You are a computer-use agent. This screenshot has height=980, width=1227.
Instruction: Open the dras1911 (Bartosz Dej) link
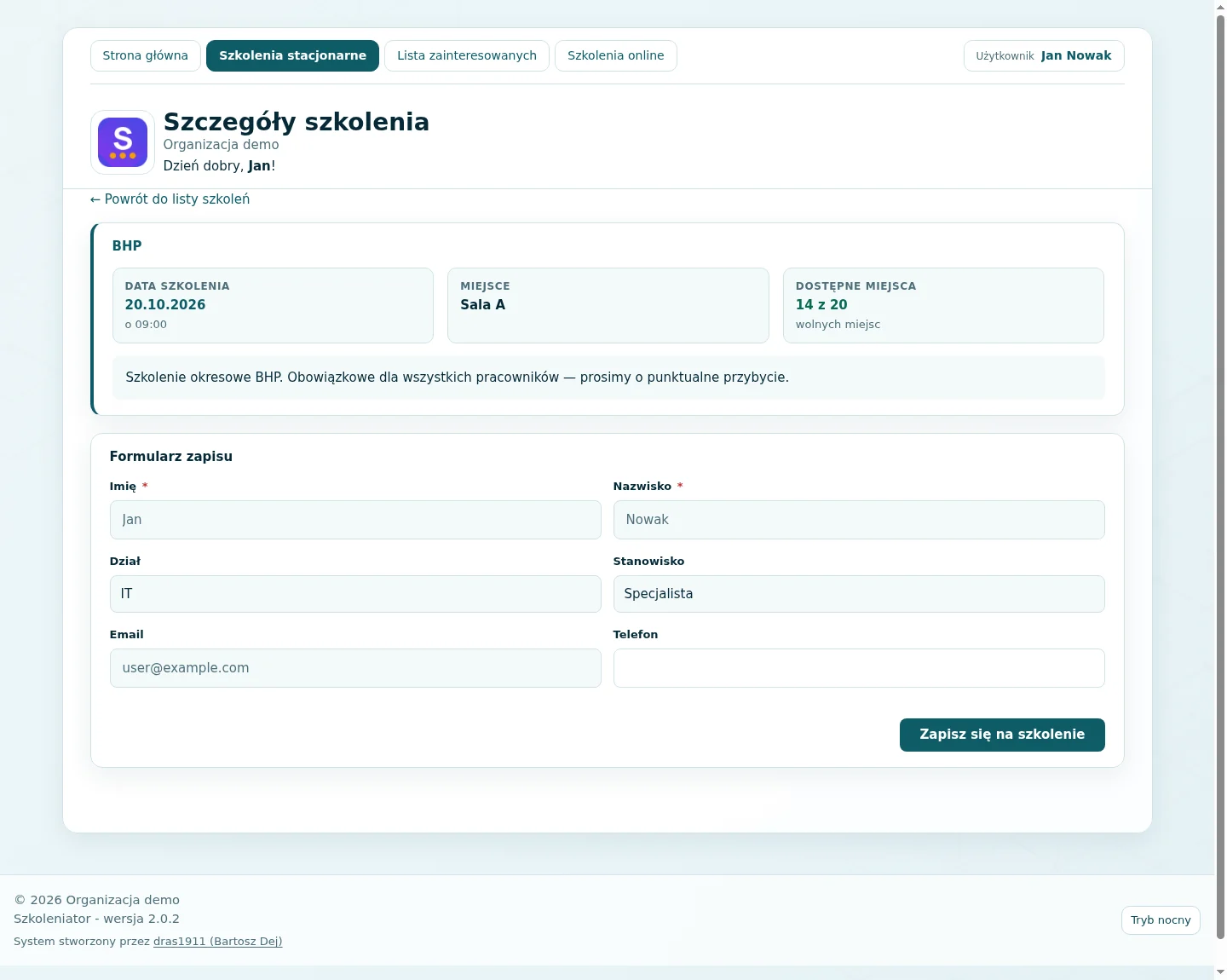pyautogui.click(x=217, y=941)
